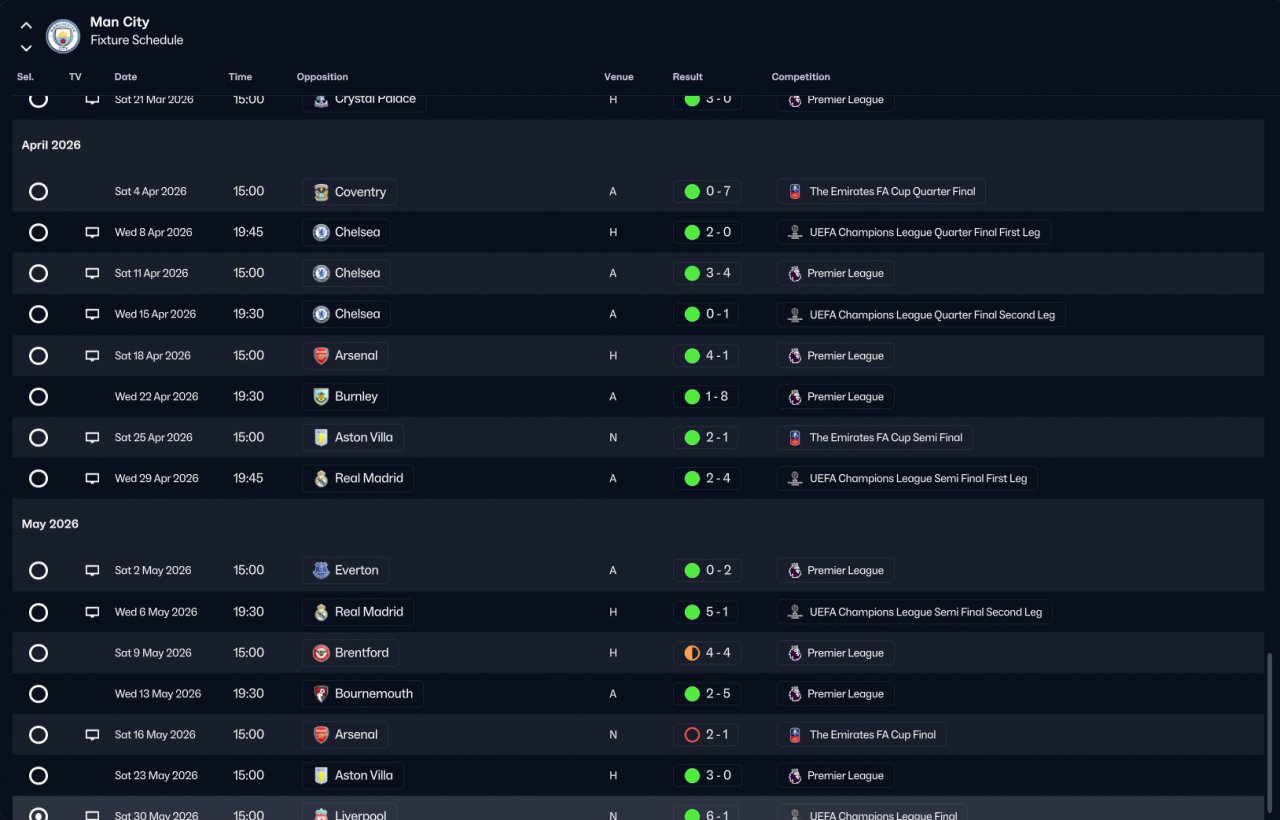Open Burnley club button
The height and width of the screenshot is (820, 1280).
click(345, 396)
